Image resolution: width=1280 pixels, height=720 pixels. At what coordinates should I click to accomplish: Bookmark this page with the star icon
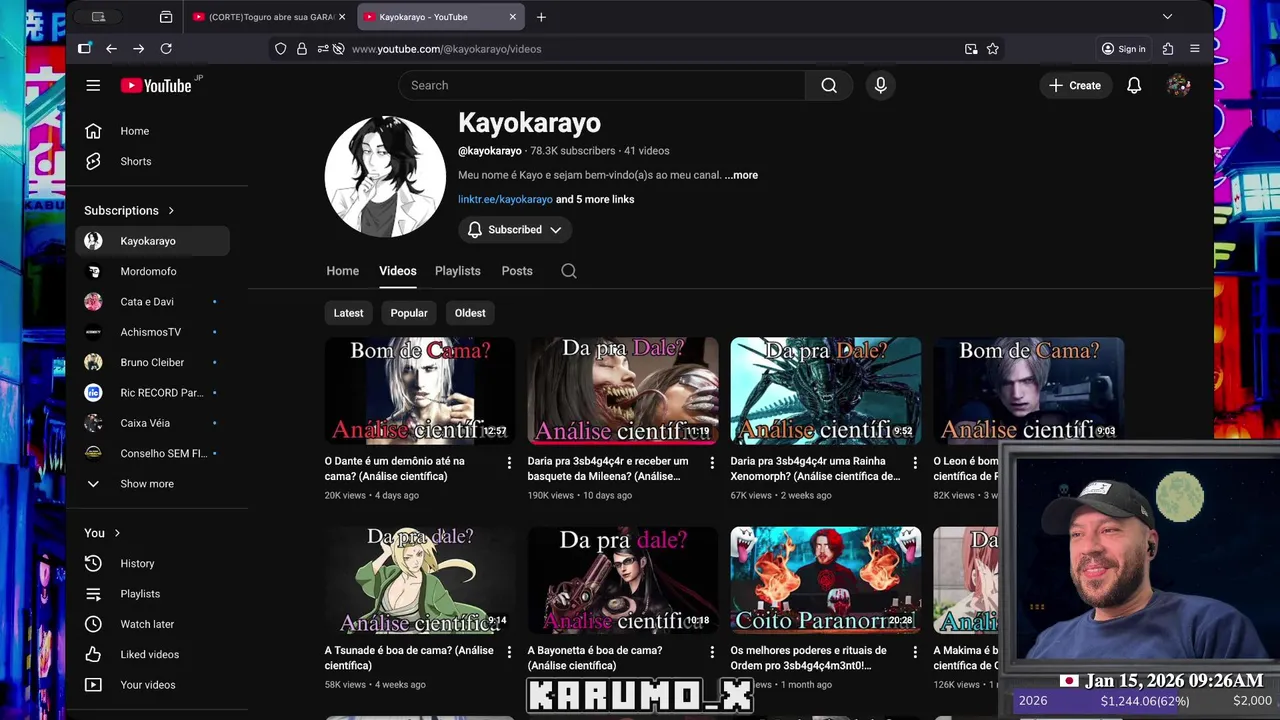tap(993, 49)
